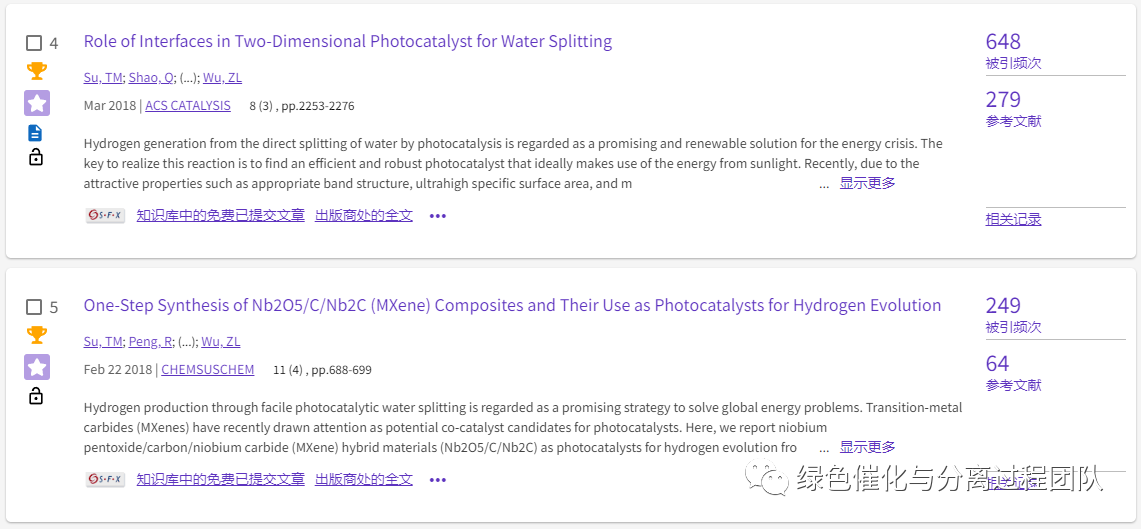Open ACS CATALYSIS journal link

[x=188, y=106]
